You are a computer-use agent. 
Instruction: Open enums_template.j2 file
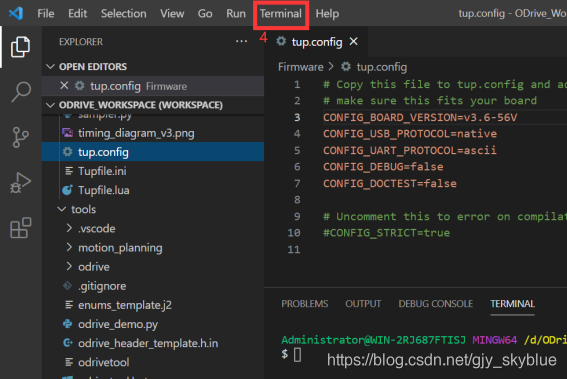pyautogui.click(x=125, y=305)
